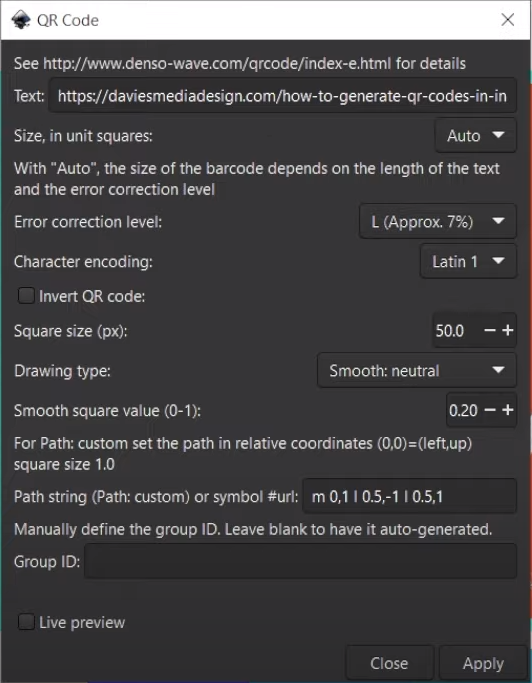Open Drawing type Smooth: neutral dropdown
Screen dimensions: 532x683
[417, 371]
